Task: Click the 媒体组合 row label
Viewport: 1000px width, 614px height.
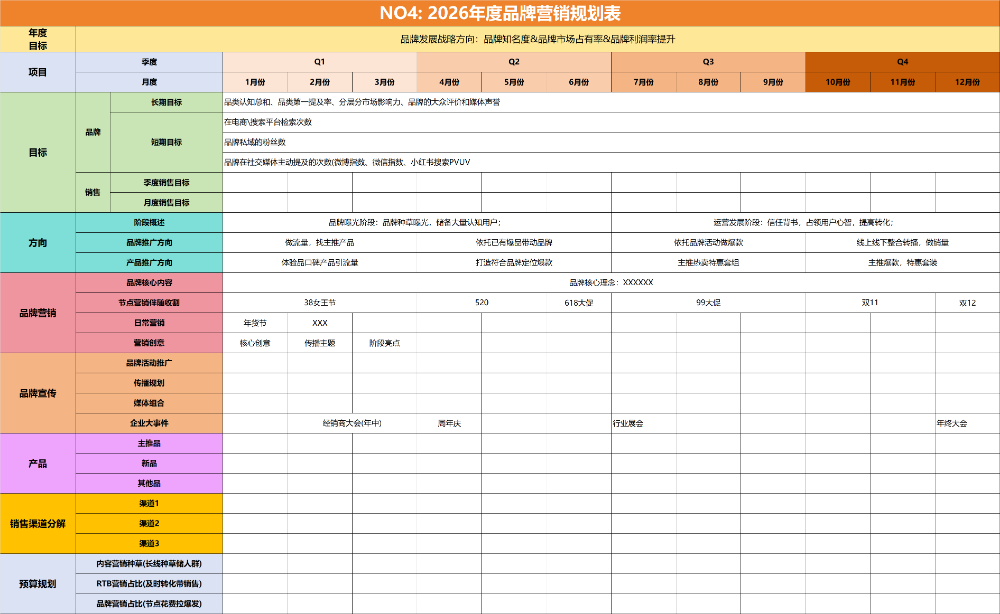Action: click(149, 403)
